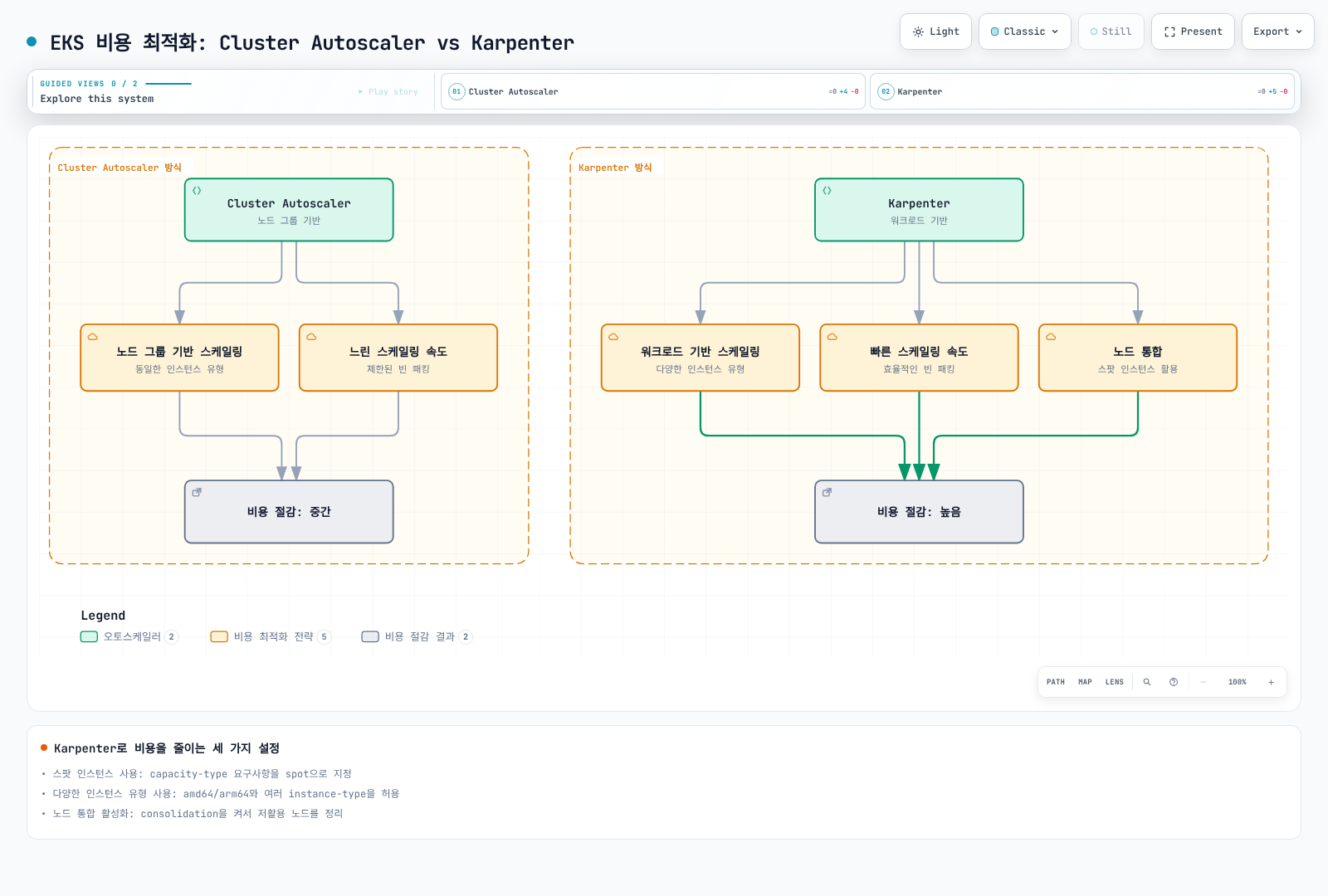Switch to PATH mode

pyautogui.click(x=1056, y=682)
